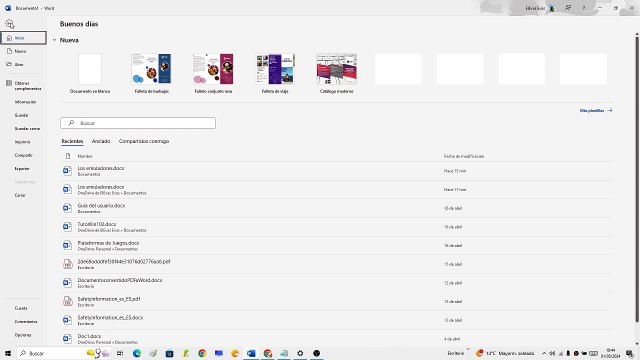This screenshot has width=640, height=360.
Task: Click file icon of SafetyInformation_es_ES.docx
Action: pos(67,320)
